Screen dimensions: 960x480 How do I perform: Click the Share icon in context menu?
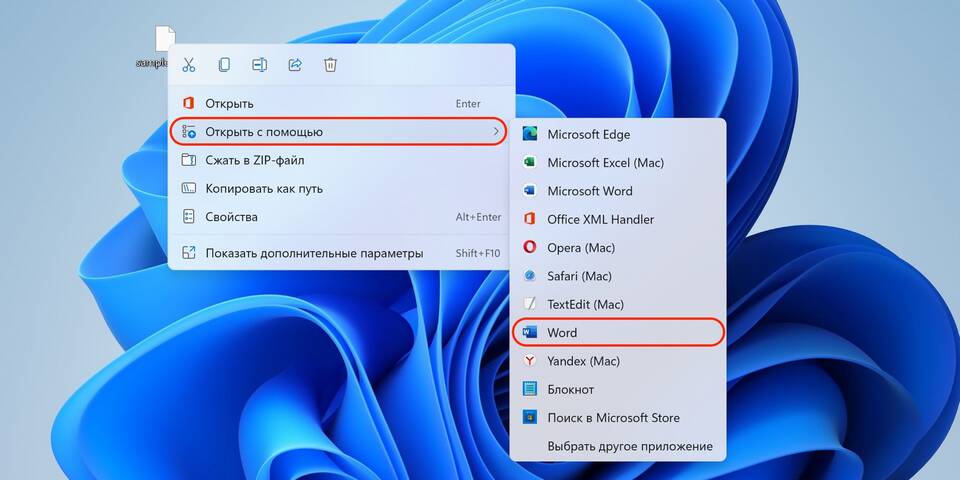pyautogui.click(x=295, y=65)
